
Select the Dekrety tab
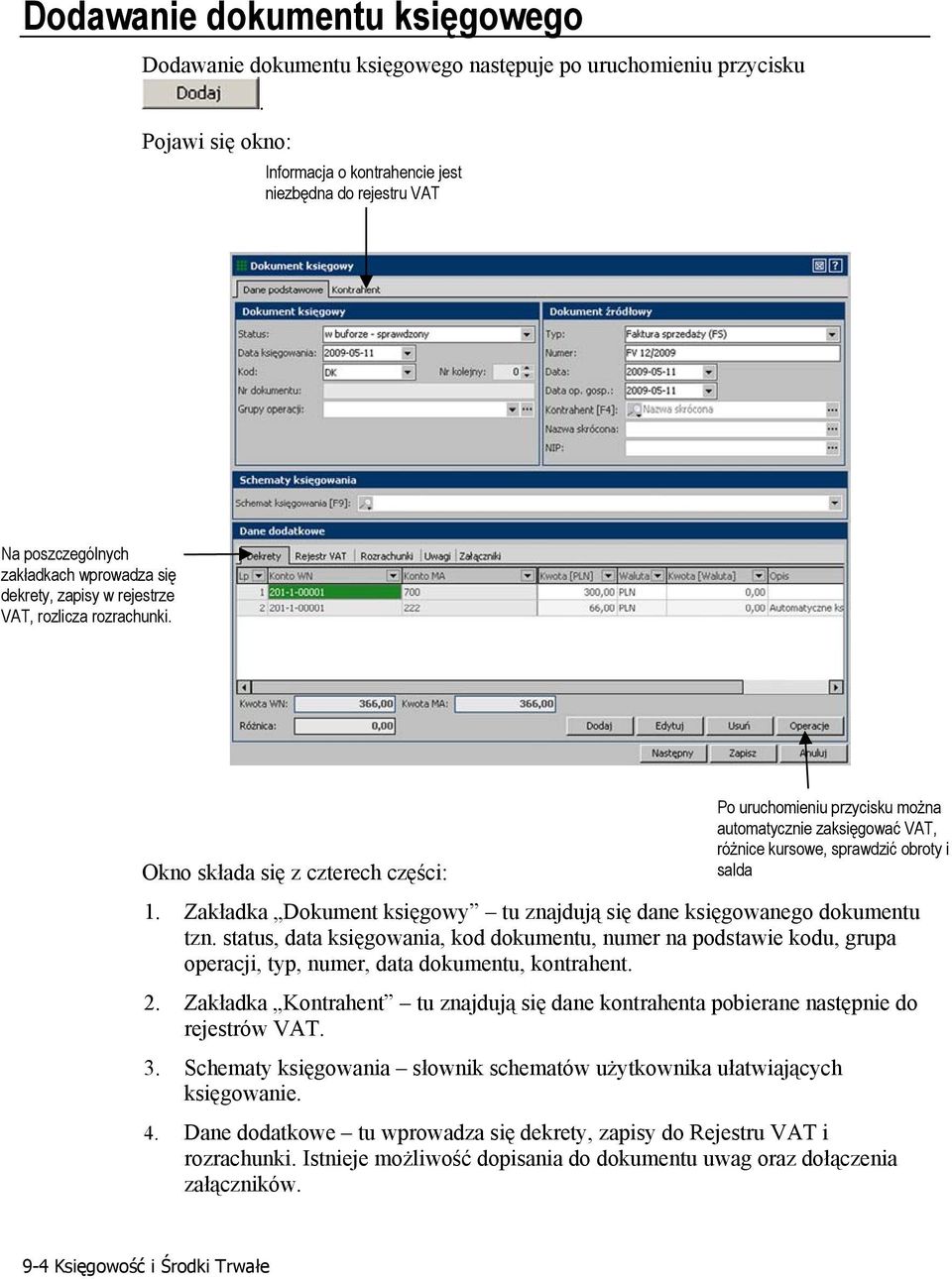tap(263, 556)
